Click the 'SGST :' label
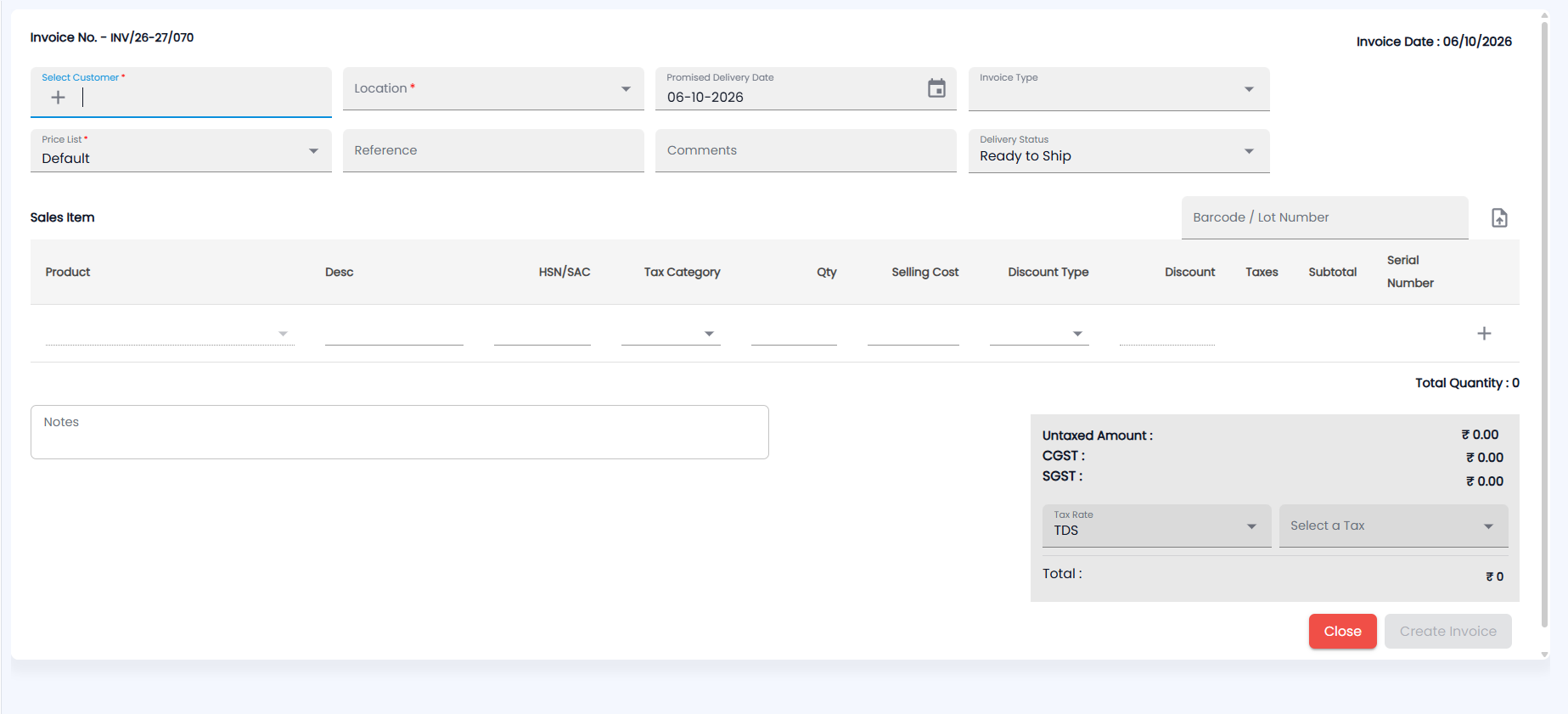Viewport: 1568px width, 714px height. tap(1063, 476)
